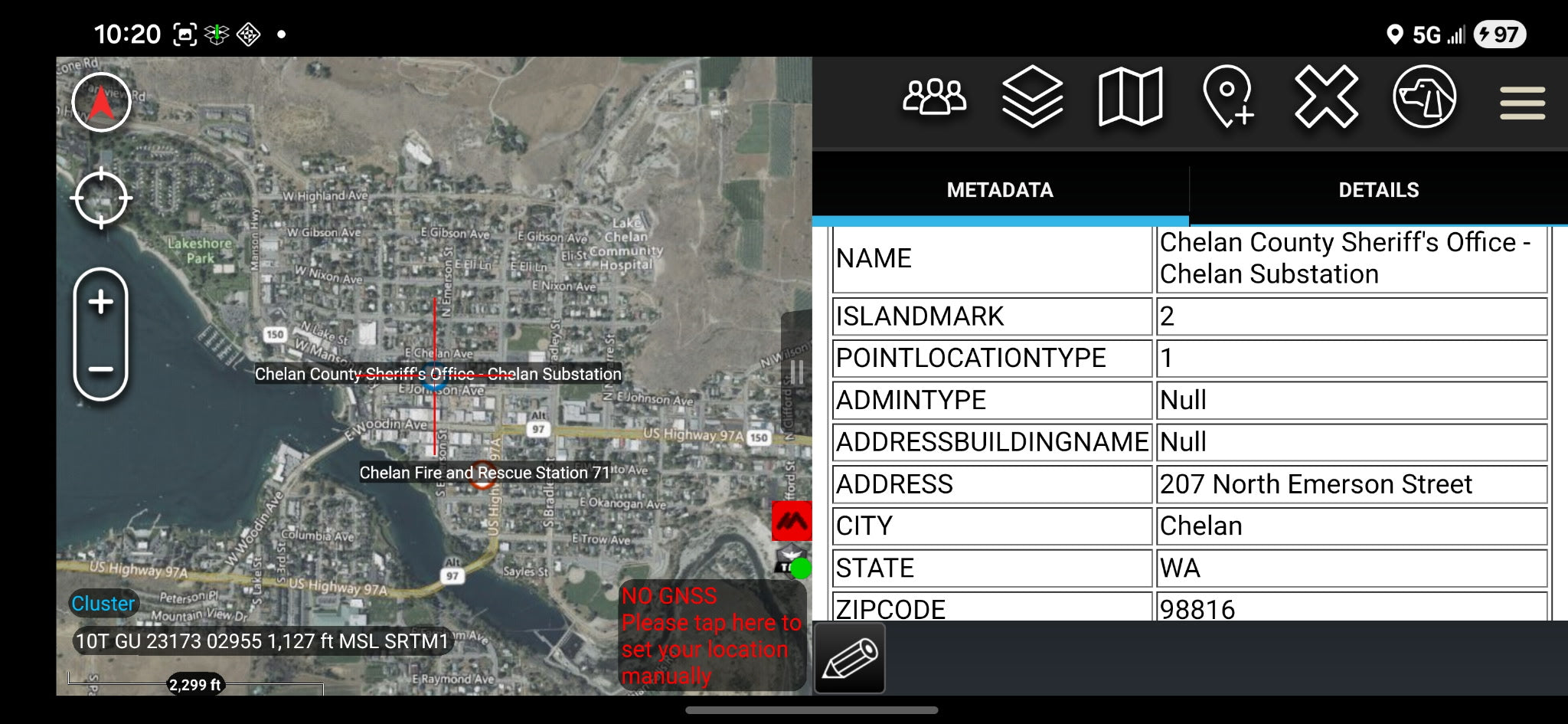This screenshot has width=1568, height=724.
Task: Select the ADMINTYPE label
Action: pos(991,400)
